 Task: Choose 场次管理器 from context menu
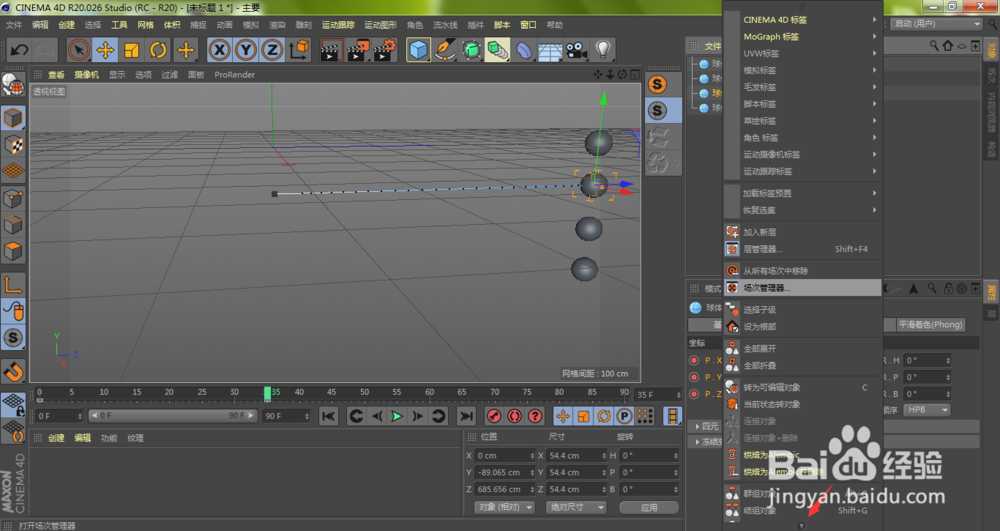(x=802, y=288)
